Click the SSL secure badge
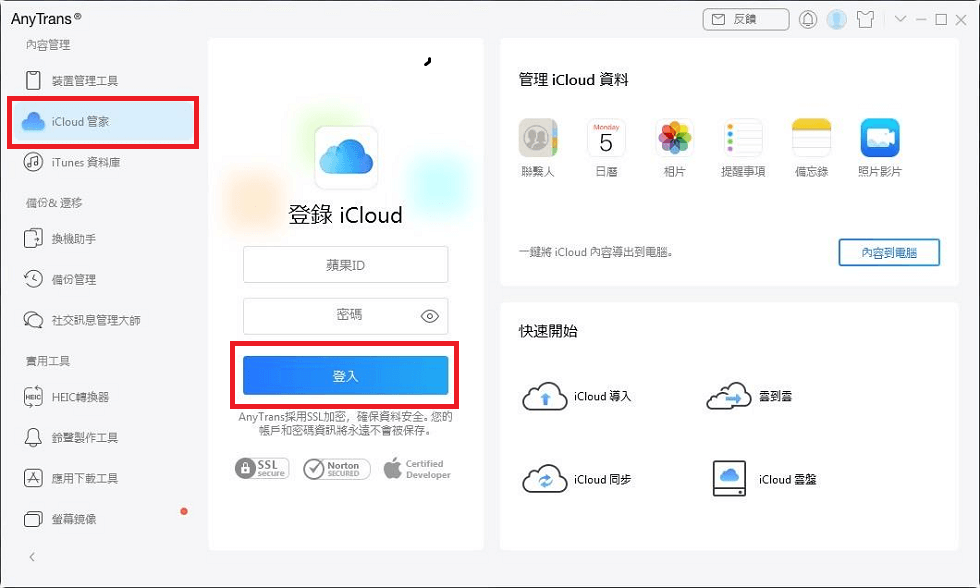Screen dimensions: 980x588 [x=262, y=468]
